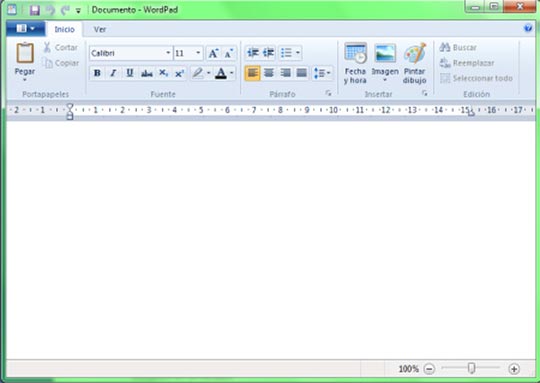Apply strikethrough formatting
The width and height of the screenshot is (540, 383).
click(x=147, y=73)
